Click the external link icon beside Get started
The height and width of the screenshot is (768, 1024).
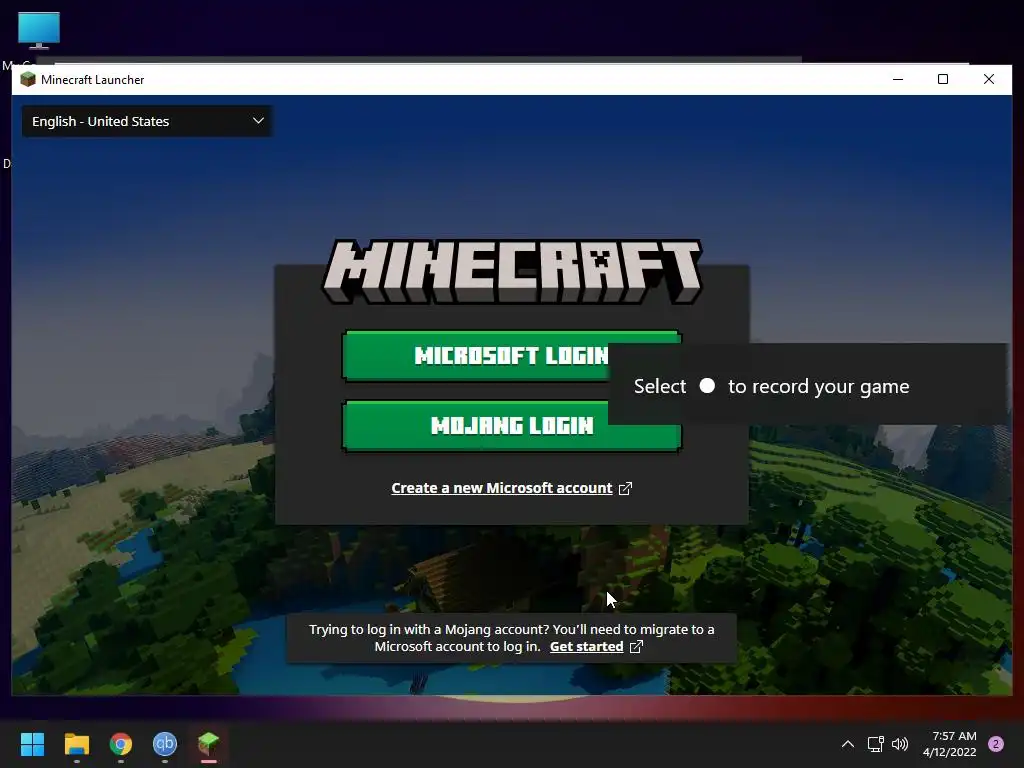pyautogui.click(x=636, y=647)
